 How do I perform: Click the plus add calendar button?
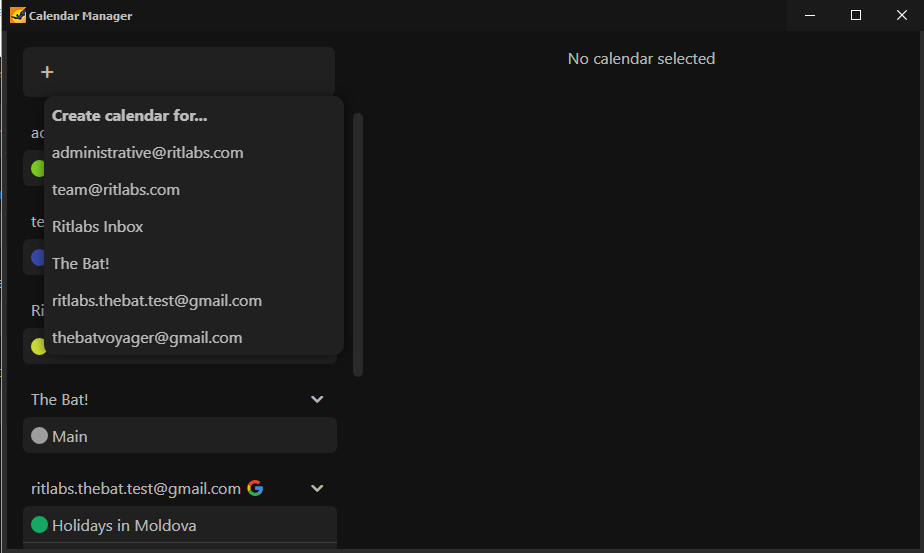(47, 72)
